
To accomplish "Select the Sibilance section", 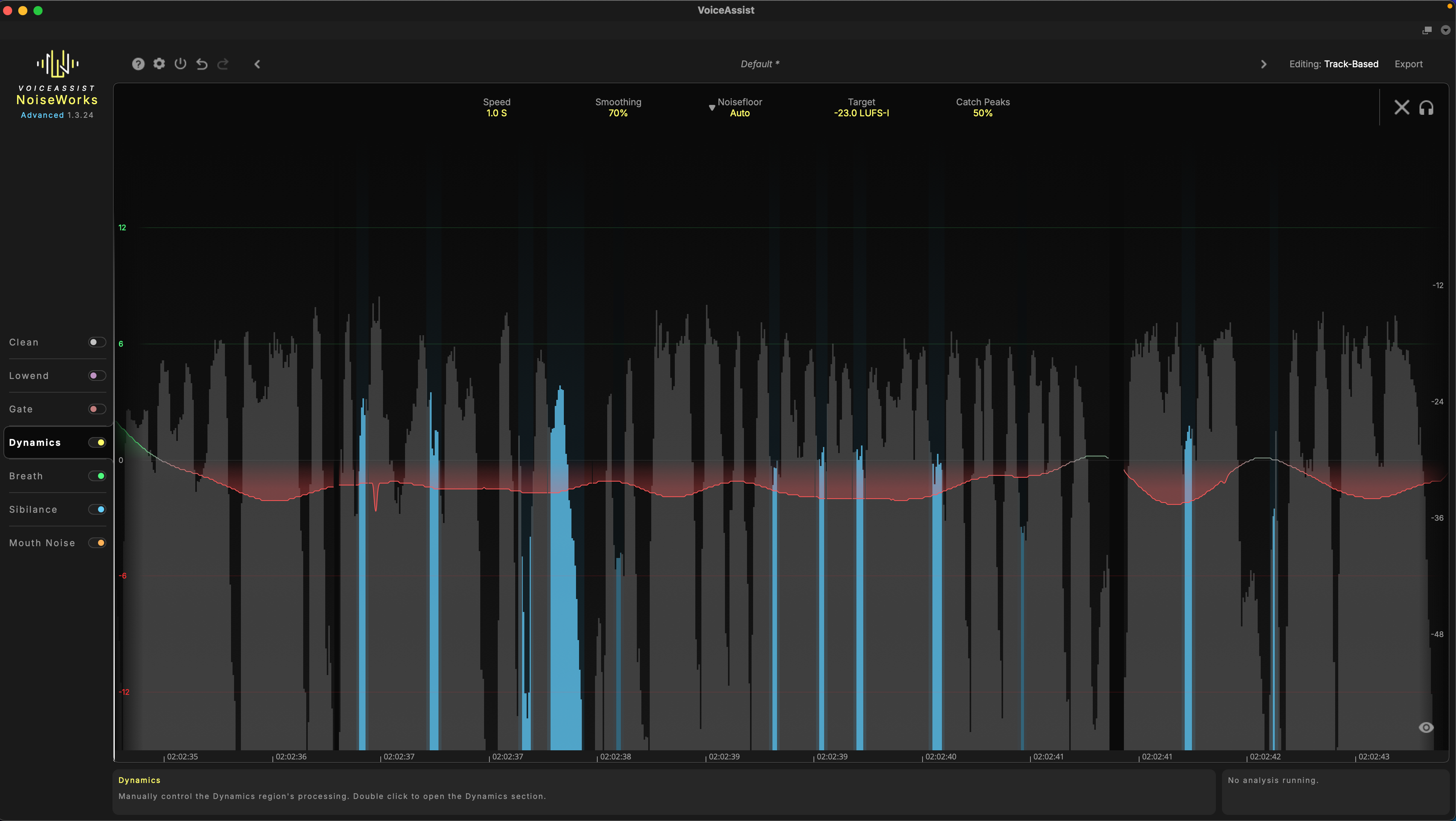I will click(x=33, y=509).
